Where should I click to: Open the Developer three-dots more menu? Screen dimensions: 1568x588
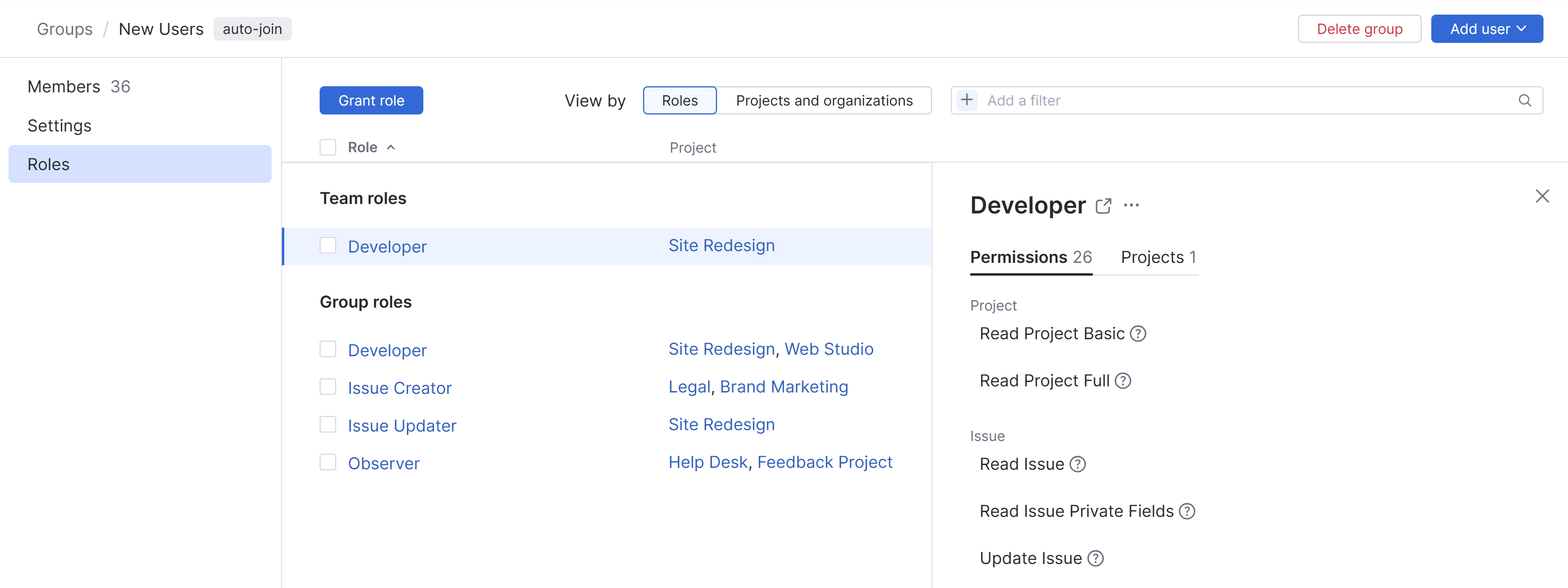(1131, 205)
